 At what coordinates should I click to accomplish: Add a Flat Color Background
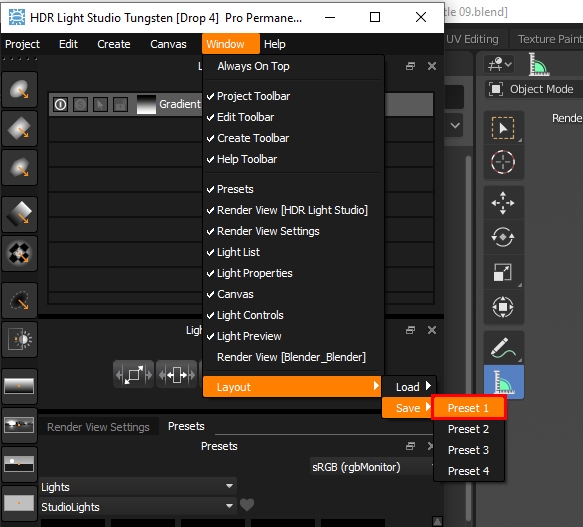point(19,504)
